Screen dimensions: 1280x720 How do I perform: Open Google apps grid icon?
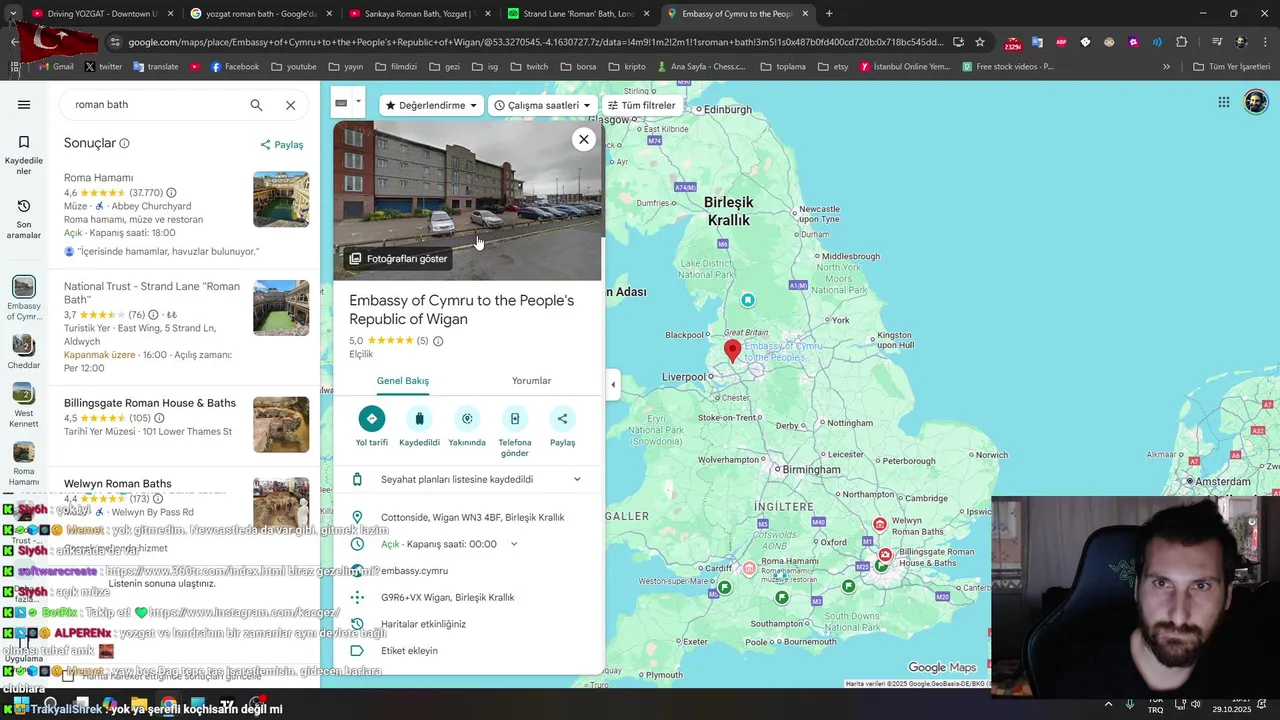1224,102
